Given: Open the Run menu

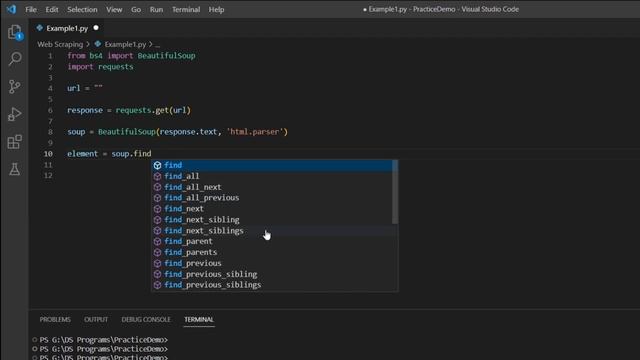Looking at the screenshot, I should [156, 9].
